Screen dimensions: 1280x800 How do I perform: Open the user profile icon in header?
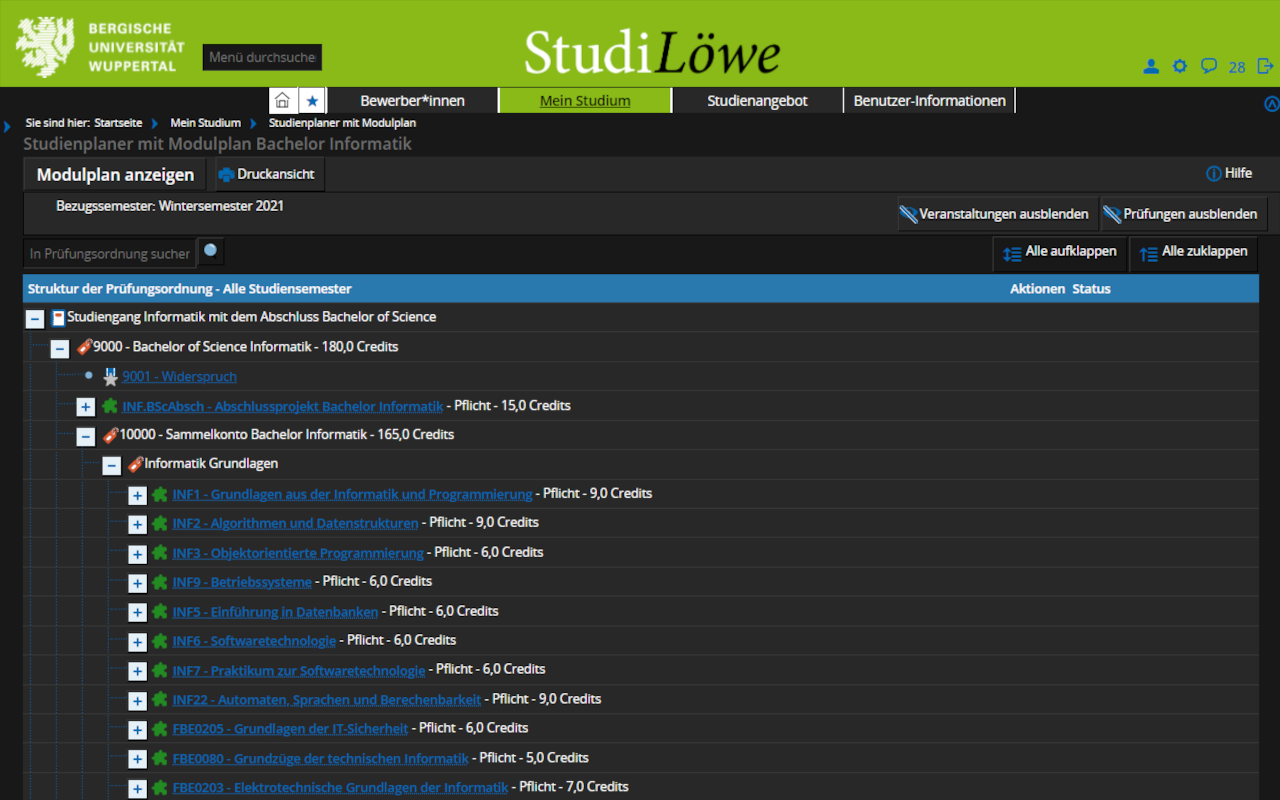[x=1151, y=67]
